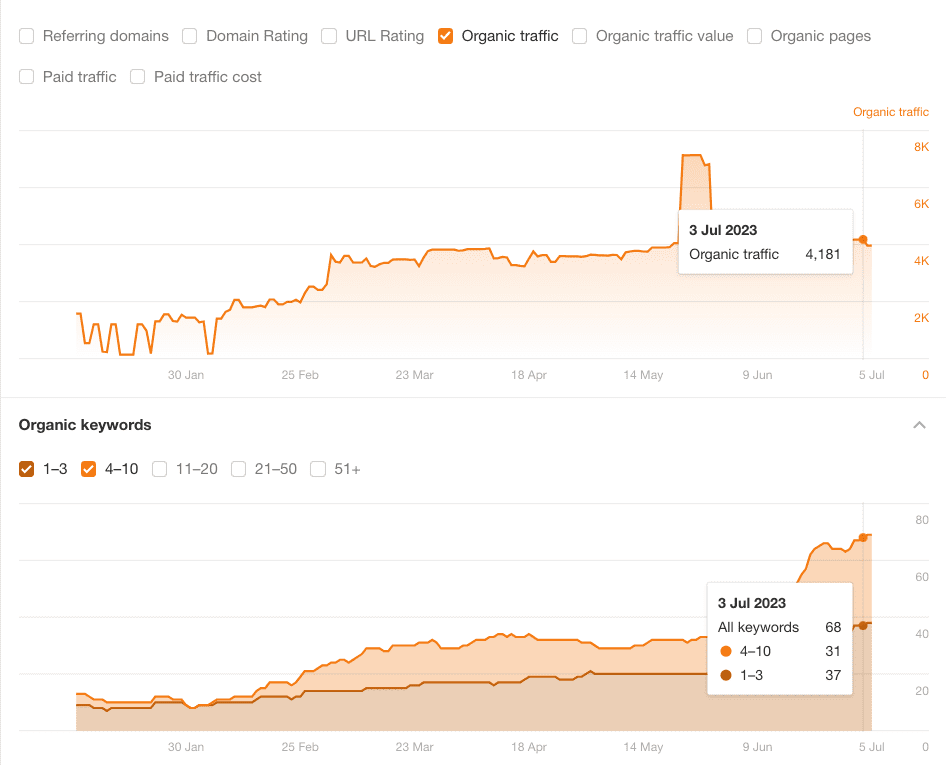Viewport: 946px width, 765px height.
Task: Enable the 21–50 positions checkbox
Action: [239, 469]
